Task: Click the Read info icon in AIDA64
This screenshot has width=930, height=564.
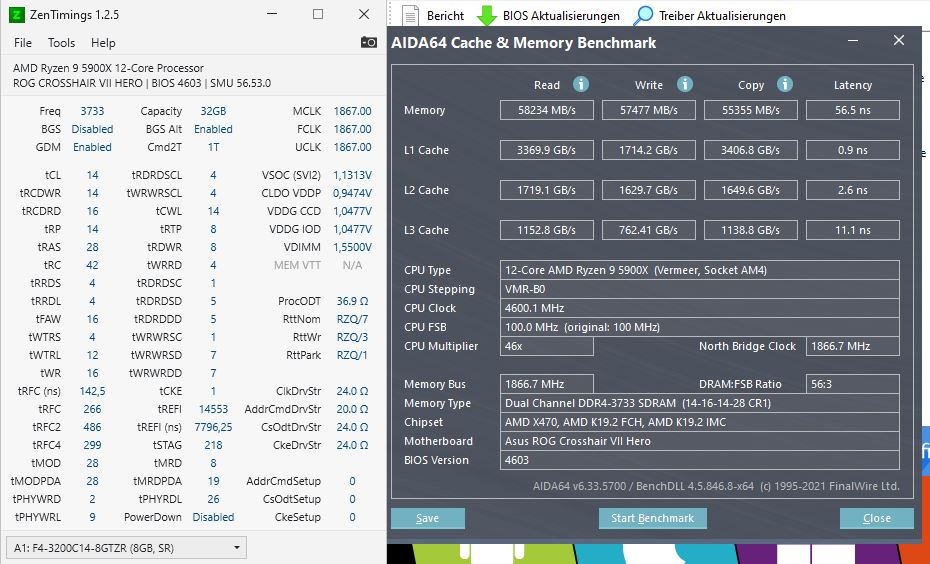Action: 581,84
